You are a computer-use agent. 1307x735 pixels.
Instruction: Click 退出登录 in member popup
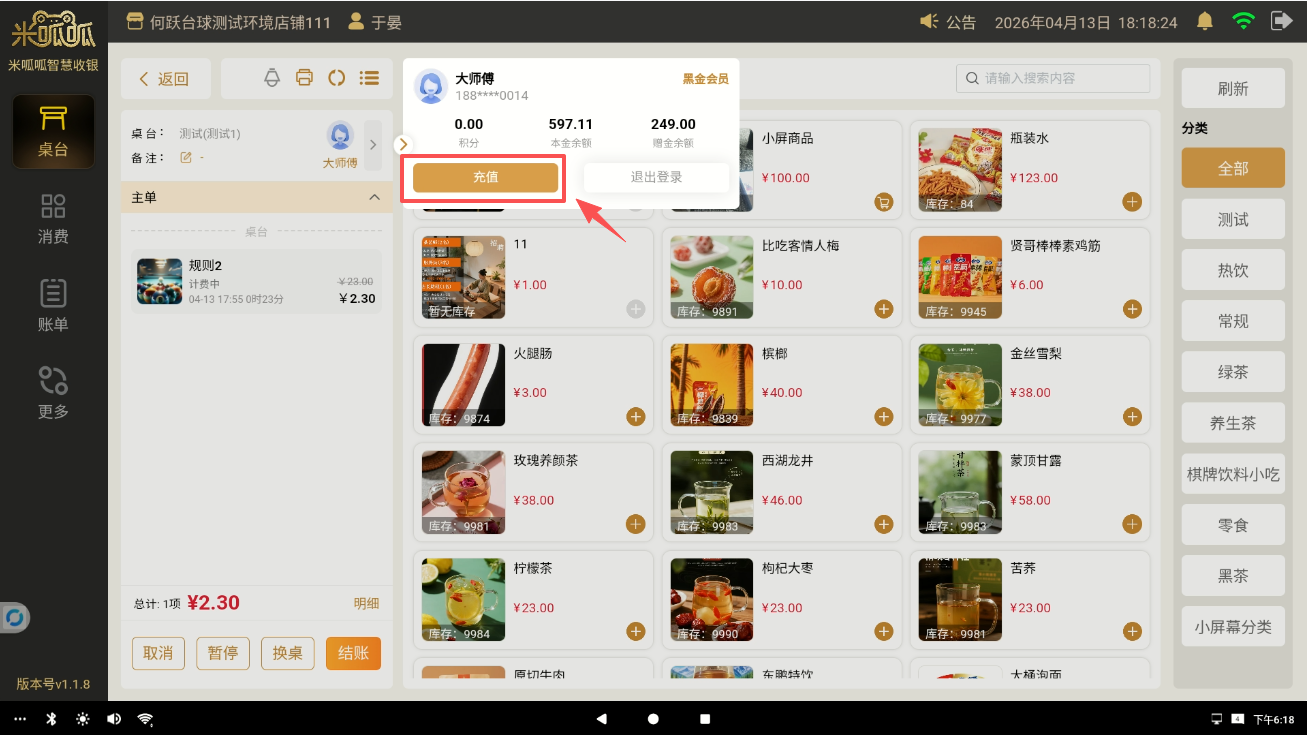coord(656,177)
